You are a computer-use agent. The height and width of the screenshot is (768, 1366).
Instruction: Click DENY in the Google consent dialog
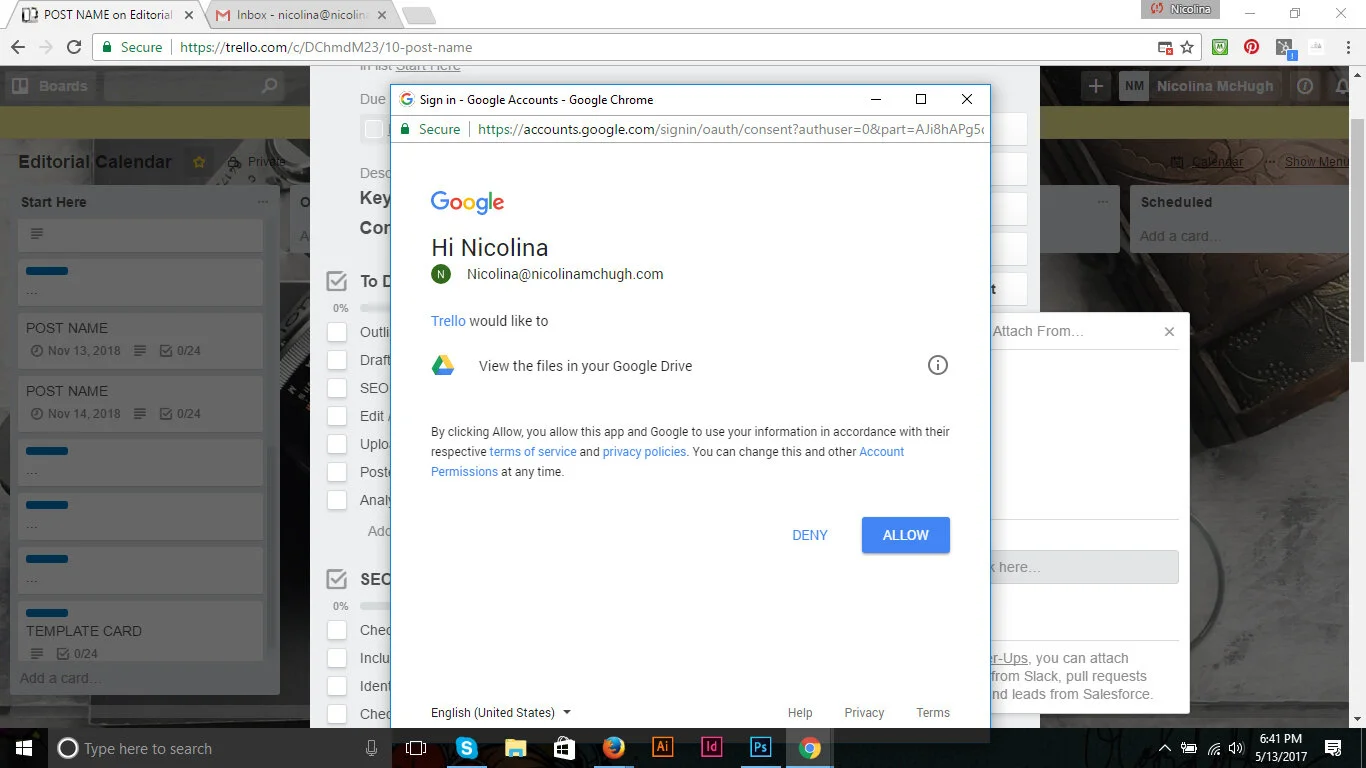click(809, 535)
